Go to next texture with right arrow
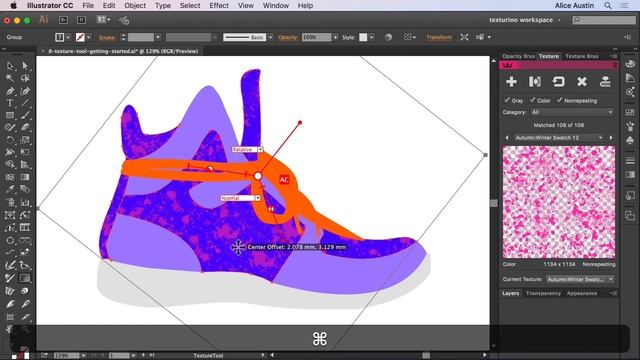The height and width of the screenshot is (360, 640). [x=611, y=138]
